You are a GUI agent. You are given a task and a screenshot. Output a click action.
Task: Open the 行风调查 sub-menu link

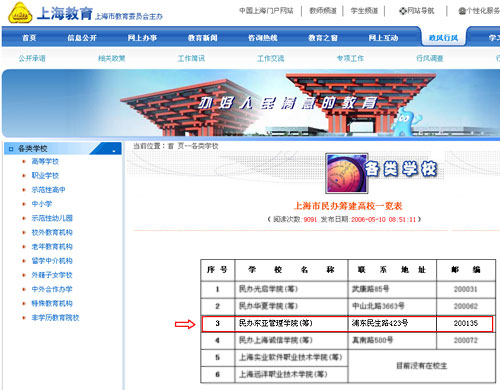click(430, 59)
